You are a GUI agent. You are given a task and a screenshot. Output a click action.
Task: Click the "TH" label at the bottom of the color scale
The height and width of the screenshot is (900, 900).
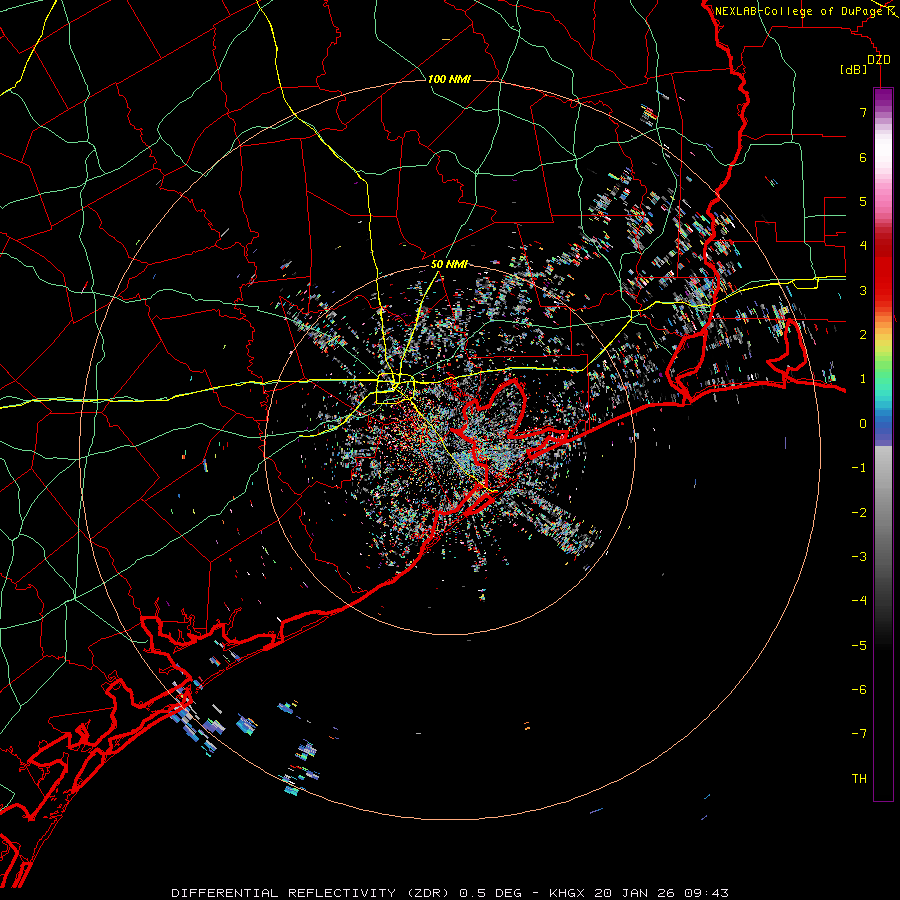tap(859, 779)
